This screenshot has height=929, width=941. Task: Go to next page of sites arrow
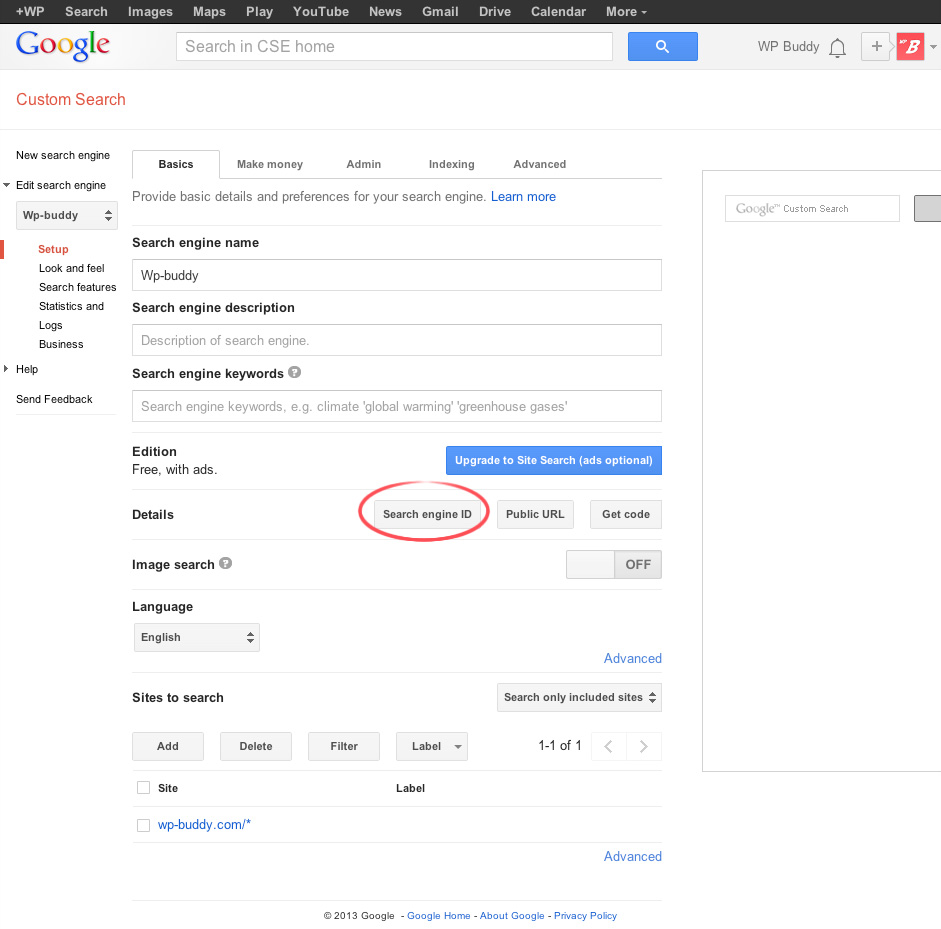click(x=644, y=746)
